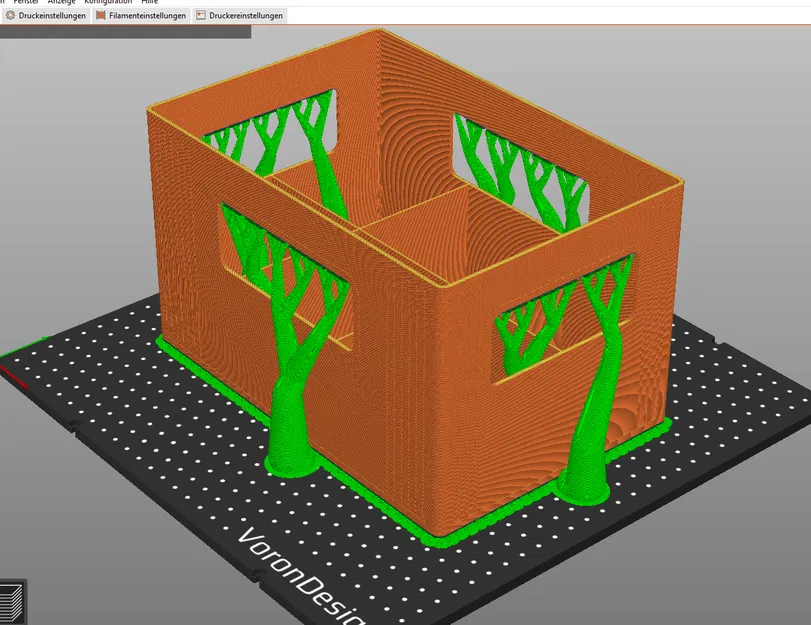This screenshot has width=811, height=625.
Task: Click the gear icon on Druckeinstellungen button
Action: [10, 15]
